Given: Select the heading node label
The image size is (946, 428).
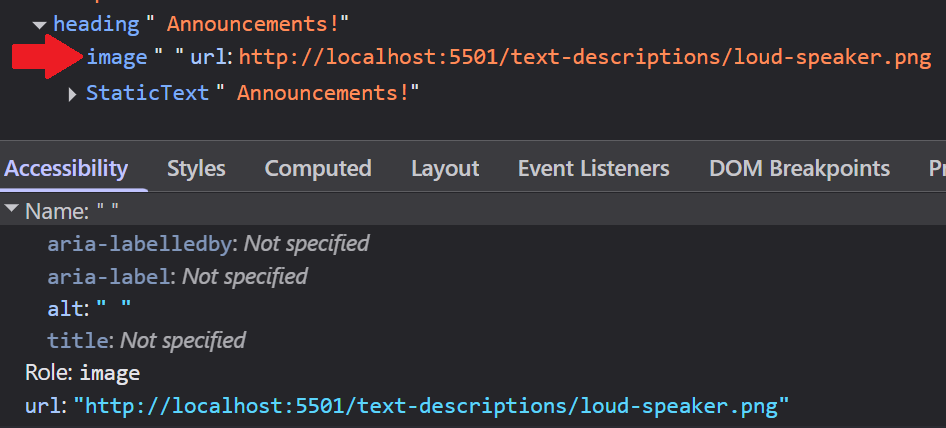Looking at the screenshot, I should [x=97, y=25].
